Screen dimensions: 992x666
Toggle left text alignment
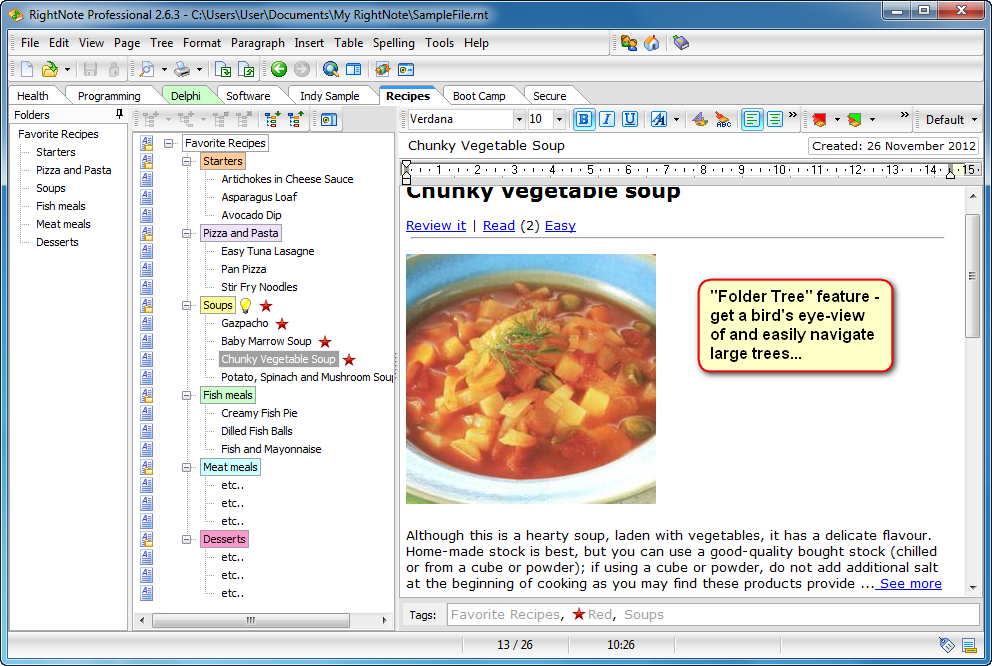(752, 119)
